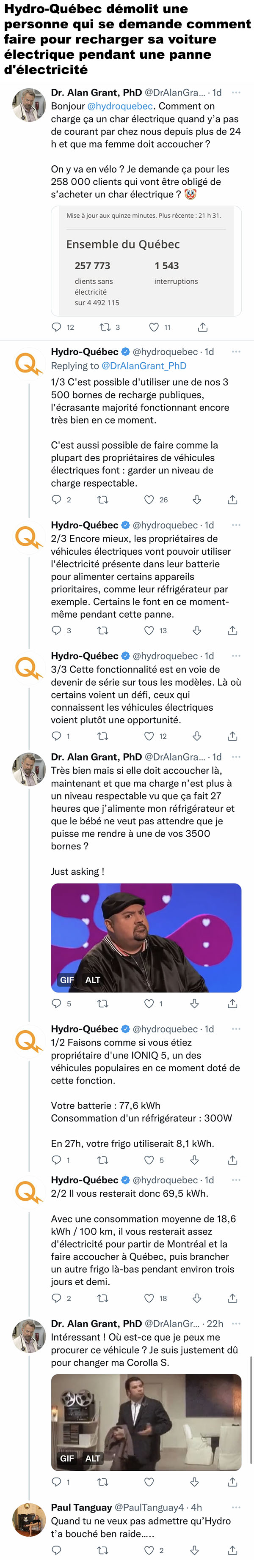254x1568 pixels.
Task: Share Alan Grant's first tweet
Action: [203, 327]
